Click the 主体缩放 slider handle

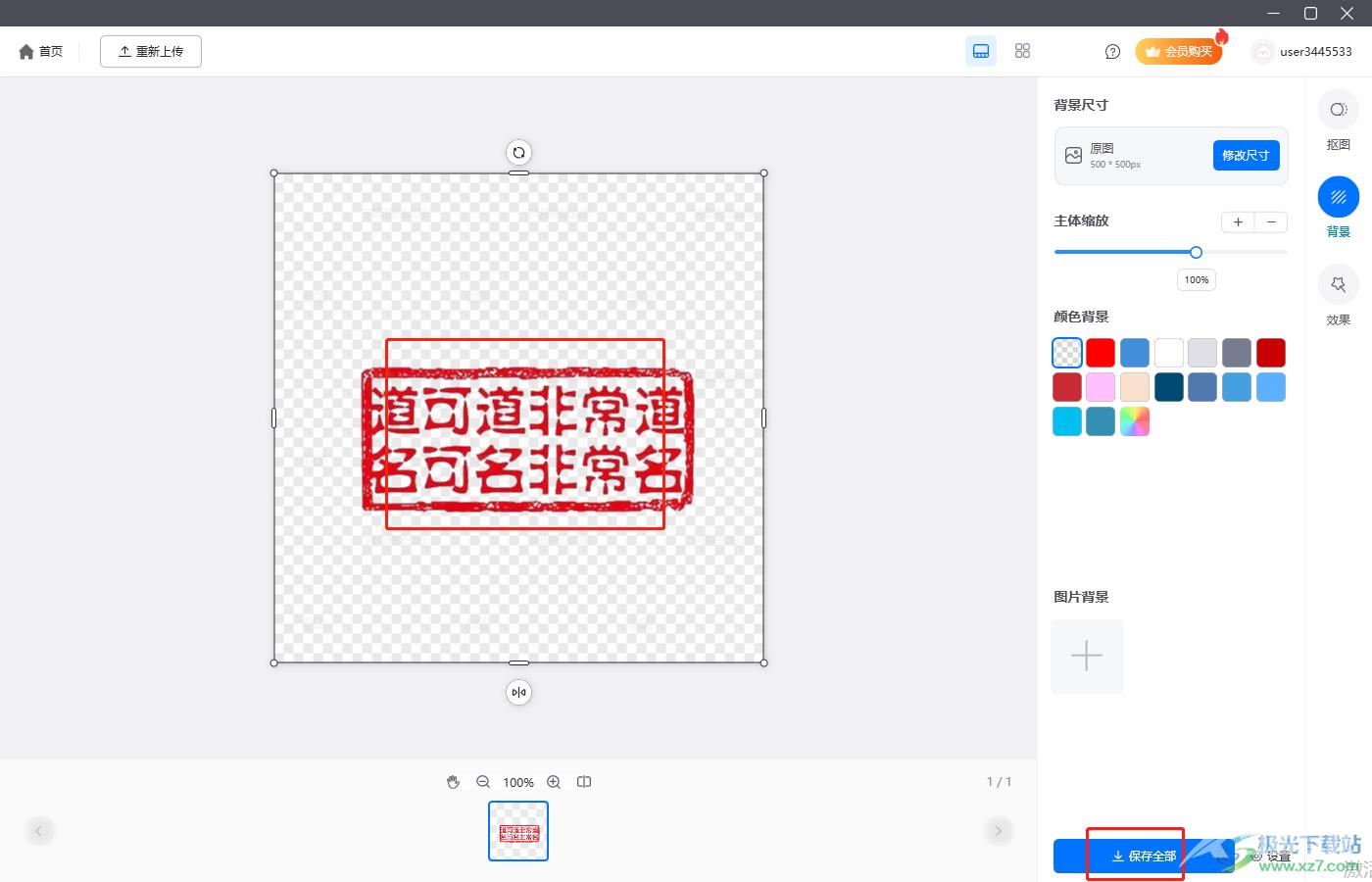click(1196, 253)
